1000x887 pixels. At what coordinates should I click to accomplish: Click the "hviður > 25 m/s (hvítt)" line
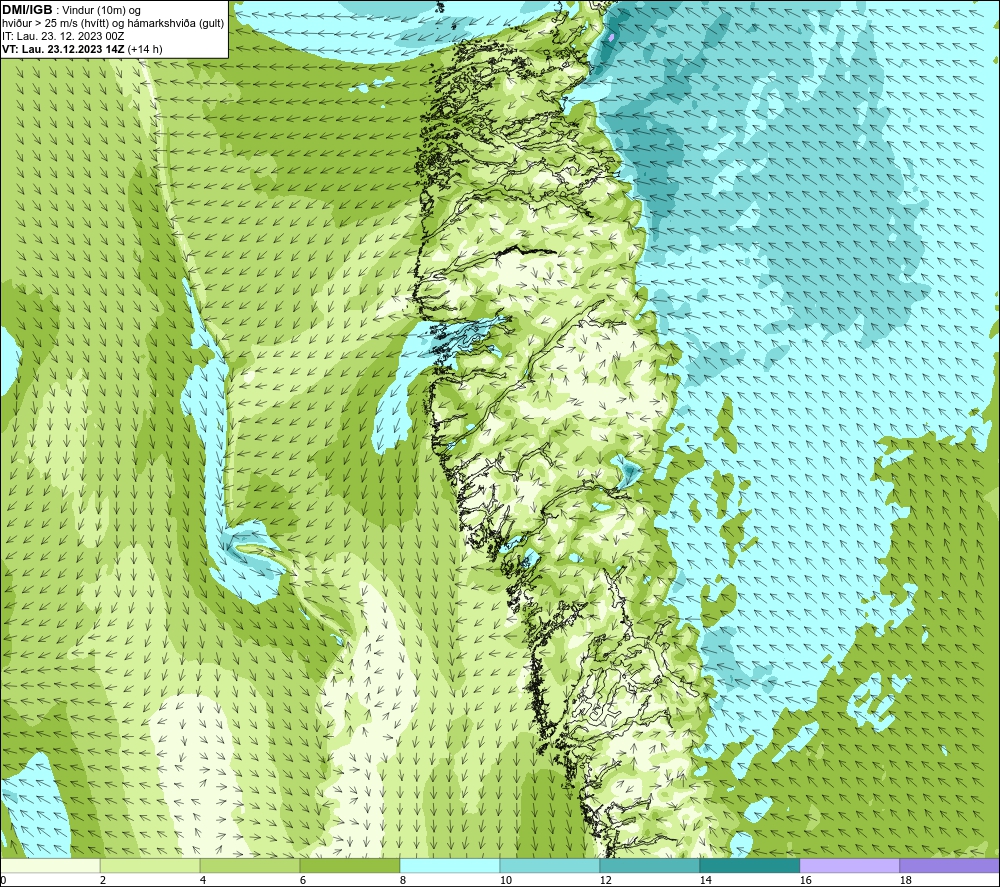click(x=55, y=24)
